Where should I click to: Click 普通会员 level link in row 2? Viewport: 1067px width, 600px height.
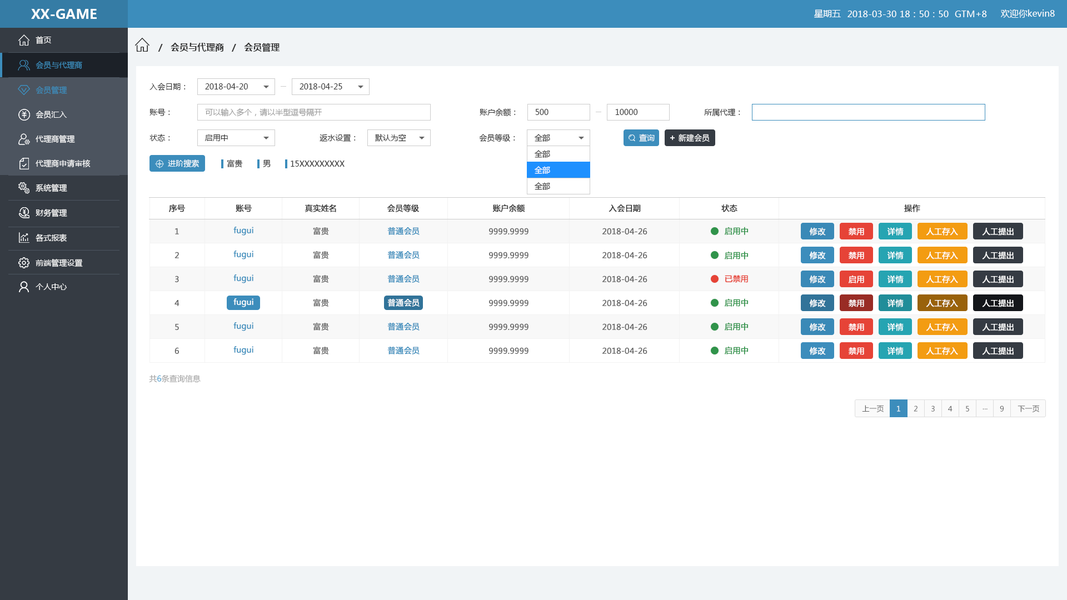[403, 255]
